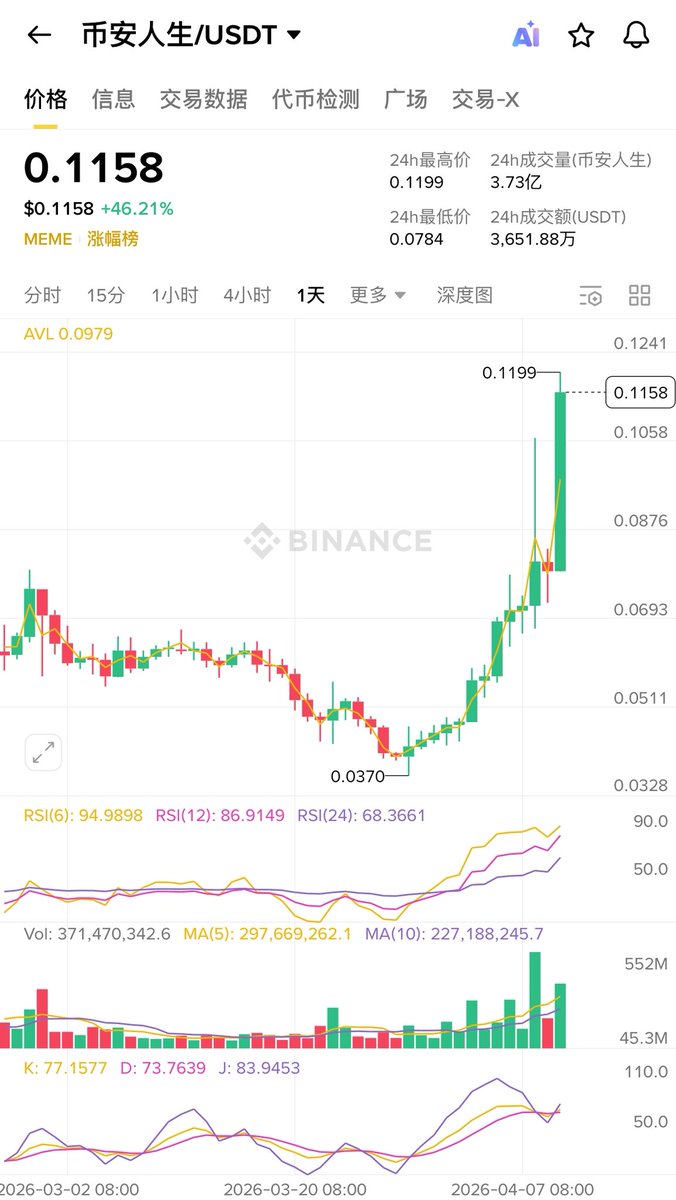Open chart indicator settings icon
The image size is (676, 1200).
point(591,295)
